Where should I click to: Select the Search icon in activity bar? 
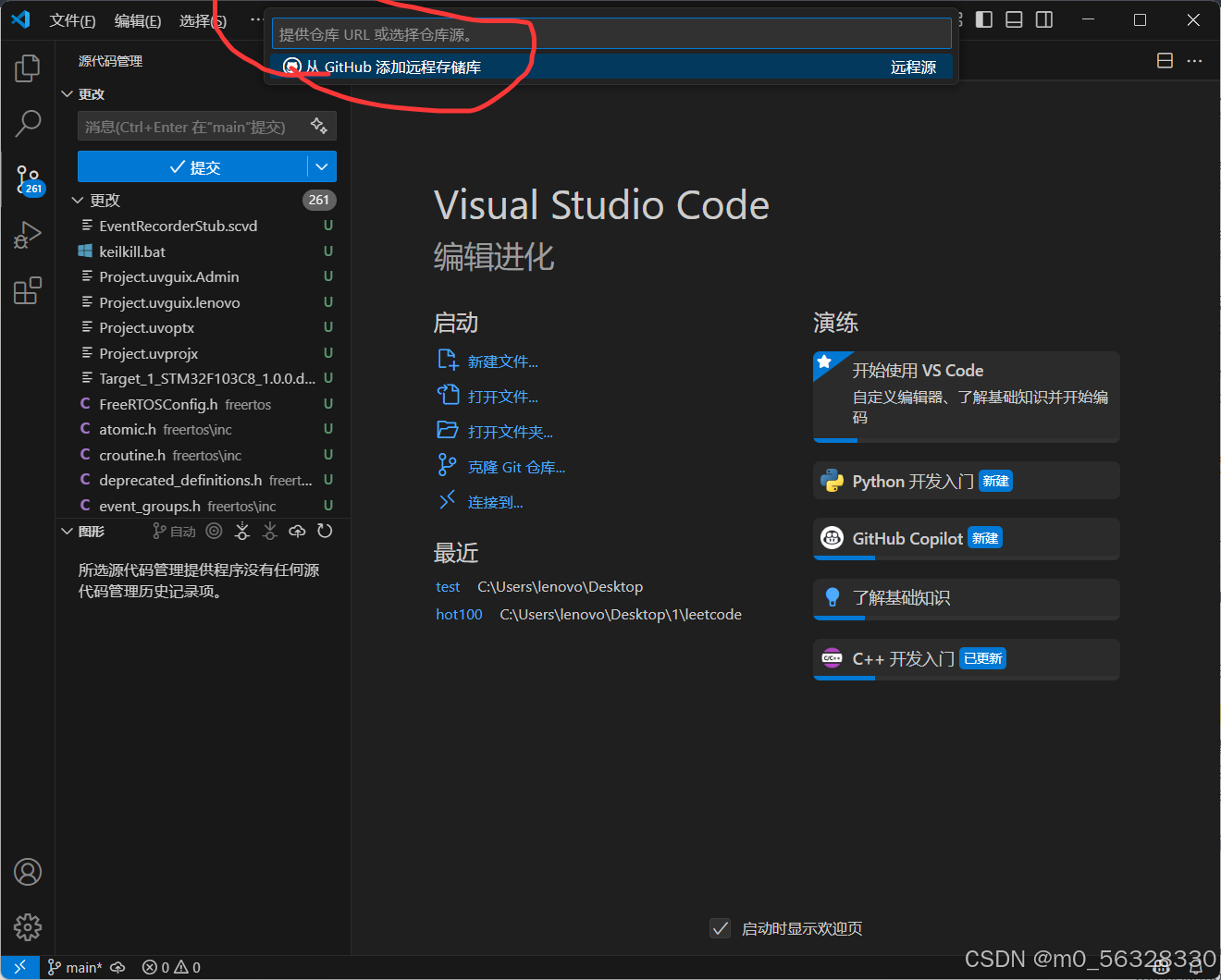(x=28, y=123)
